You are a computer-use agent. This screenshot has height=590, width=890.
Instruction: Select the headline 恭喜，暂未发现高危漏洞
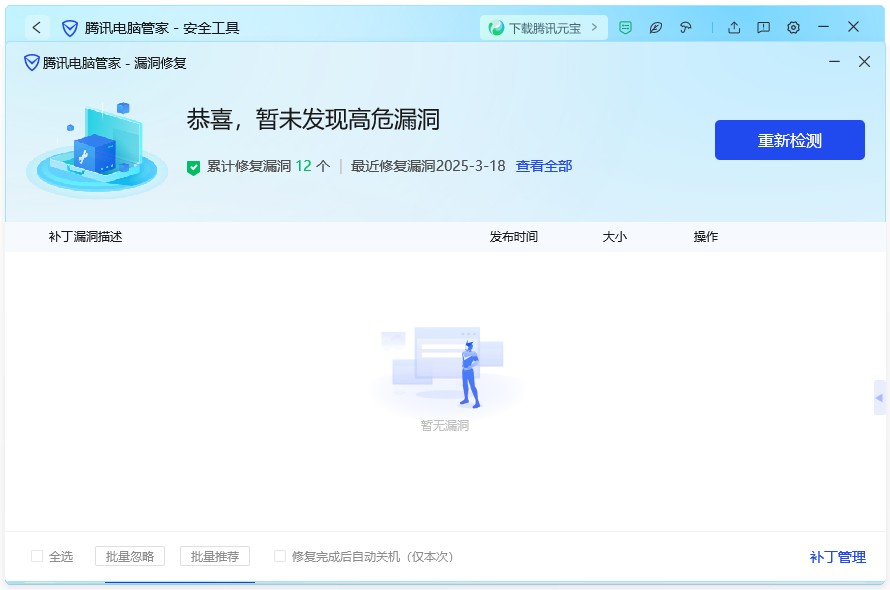(x=313, y=120)
